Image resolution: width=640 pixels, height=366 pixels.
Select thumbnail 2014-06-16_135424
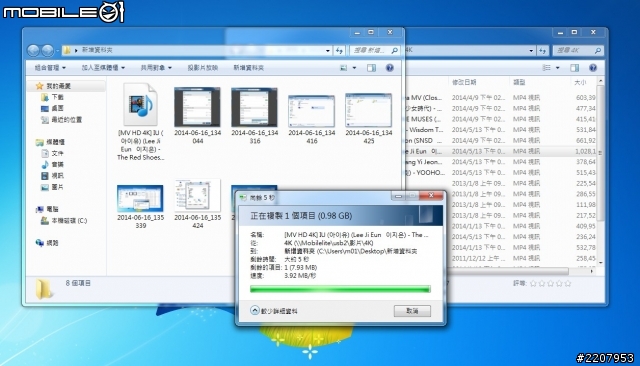[198, 203]
